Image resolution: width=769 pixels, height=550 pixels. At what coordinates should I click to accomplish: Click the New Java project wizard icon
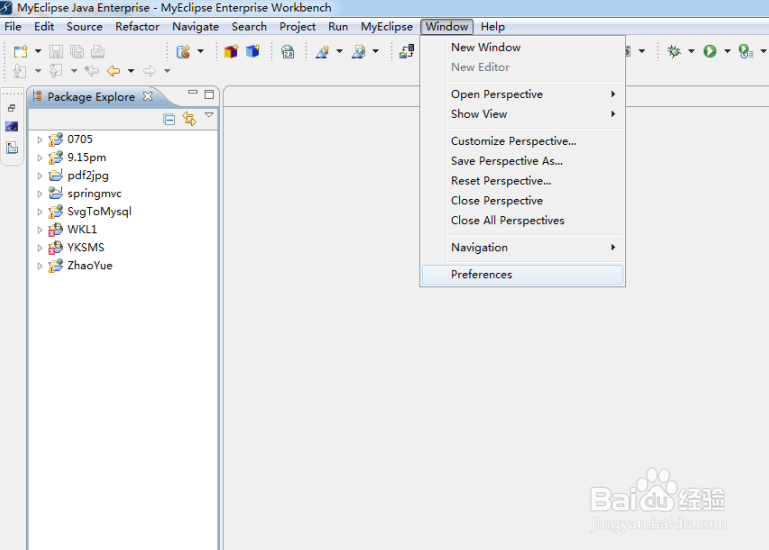(x=183, y=52)
